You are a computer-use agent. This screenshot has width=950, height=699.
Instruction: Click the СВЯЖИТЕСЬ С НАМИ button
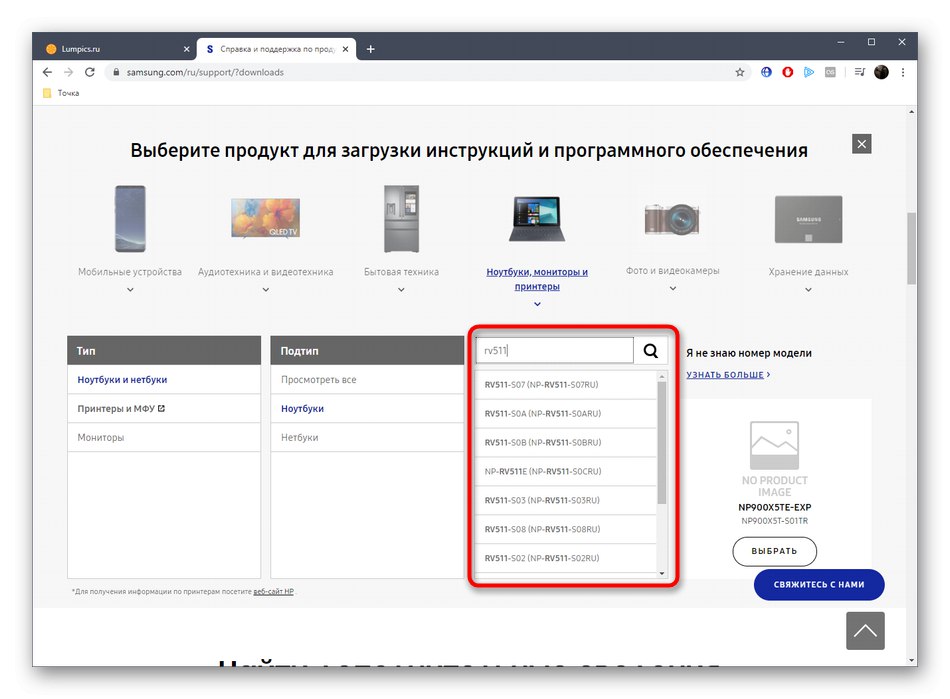coord(819,585)
